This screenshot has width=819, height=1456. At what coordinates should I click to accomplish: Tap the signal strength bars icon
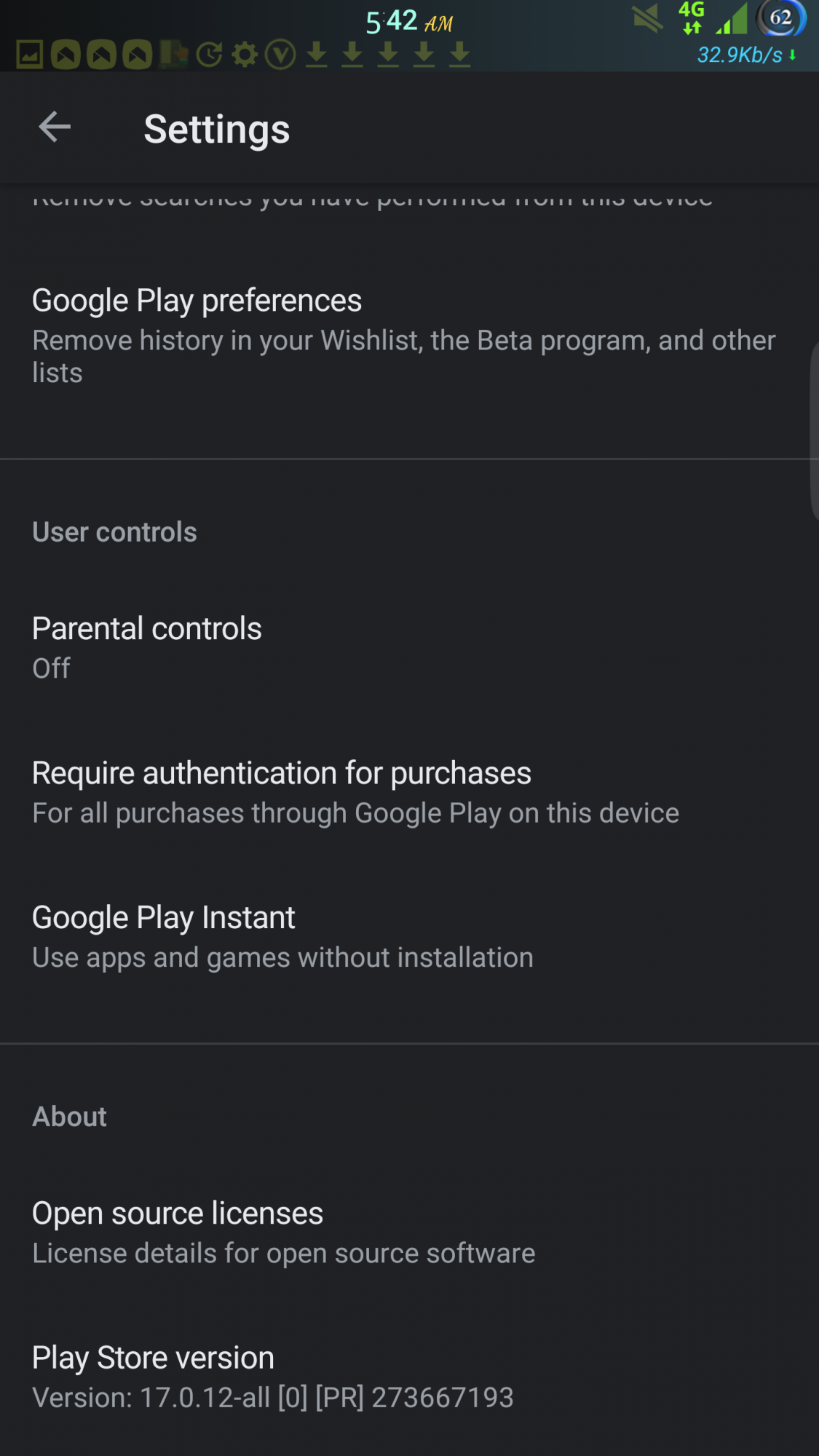(732, 19)
